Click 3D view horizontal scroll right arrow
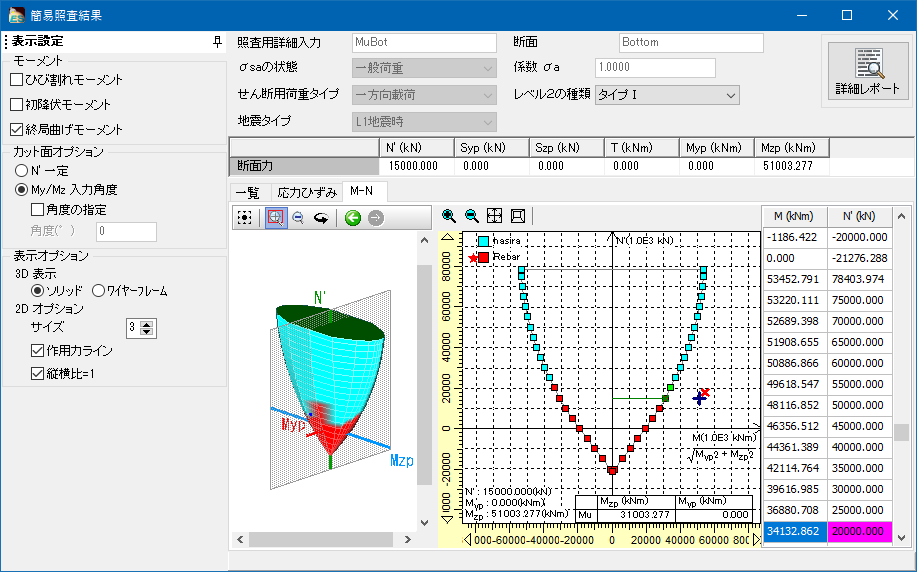 (408, 539)
